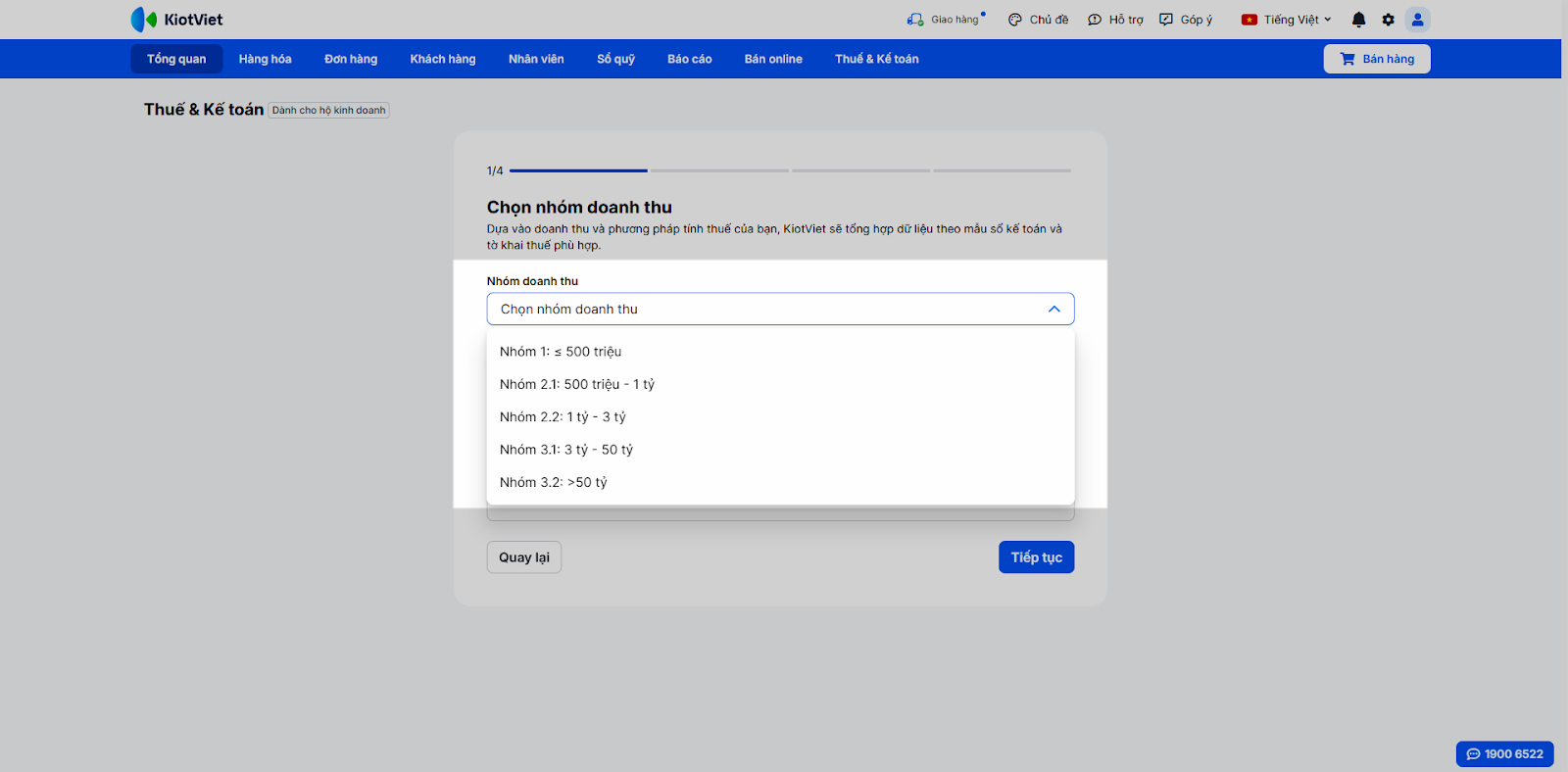1568x772 pixels.
Task: Open the Sổ quỹ menu
Action: point(616,59)
